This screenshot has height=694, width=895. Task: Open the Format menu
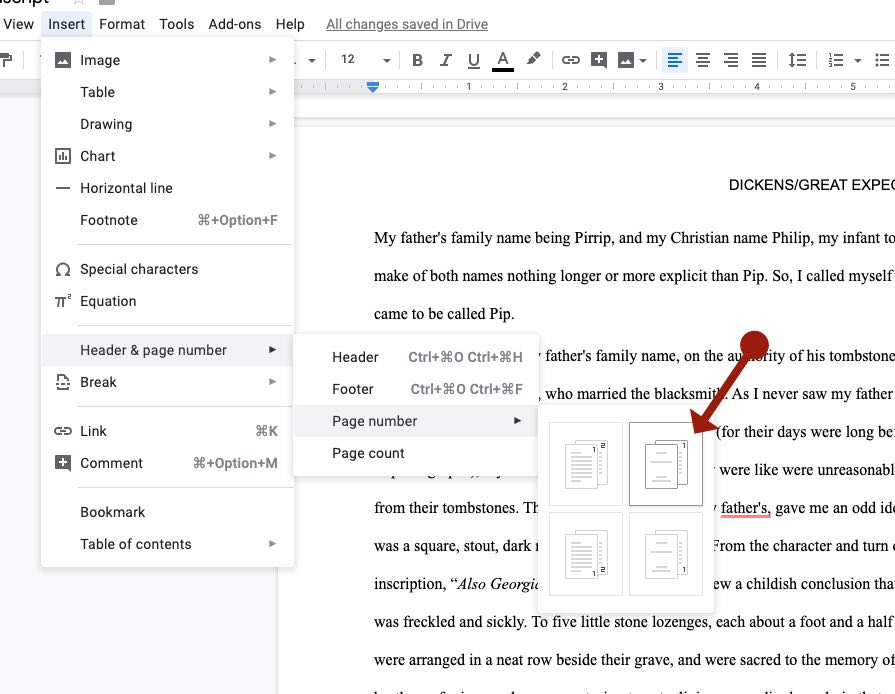[x=122, y=24]
